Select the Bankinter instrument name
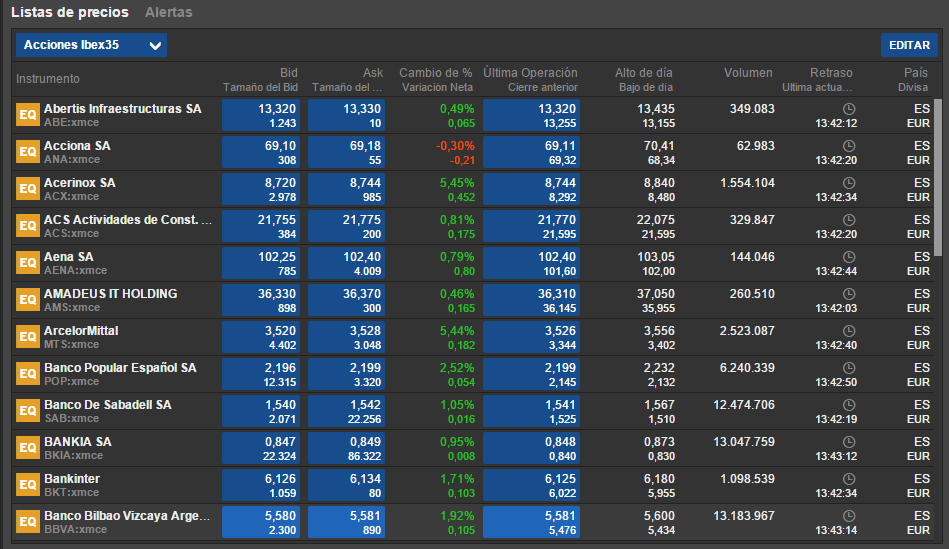949x549 pixels. coord(72,479)
